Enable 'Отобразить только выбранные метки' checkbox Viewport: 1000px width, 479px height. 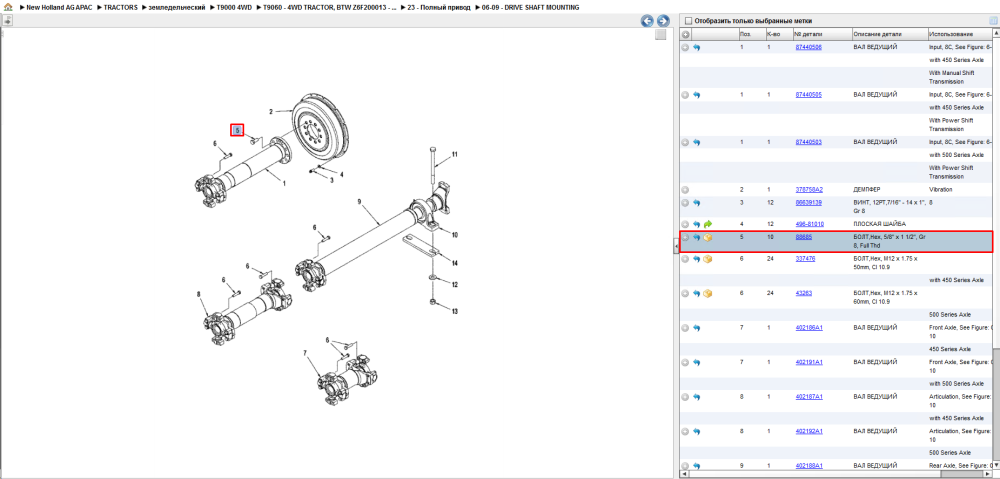point(688,20)
